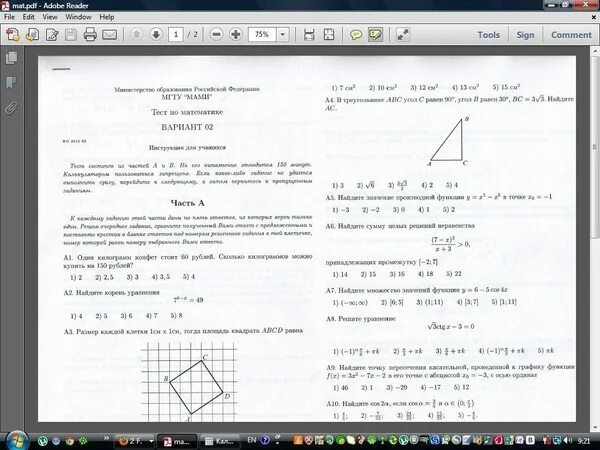Click the EN language indicator

(x=252, y=440)
